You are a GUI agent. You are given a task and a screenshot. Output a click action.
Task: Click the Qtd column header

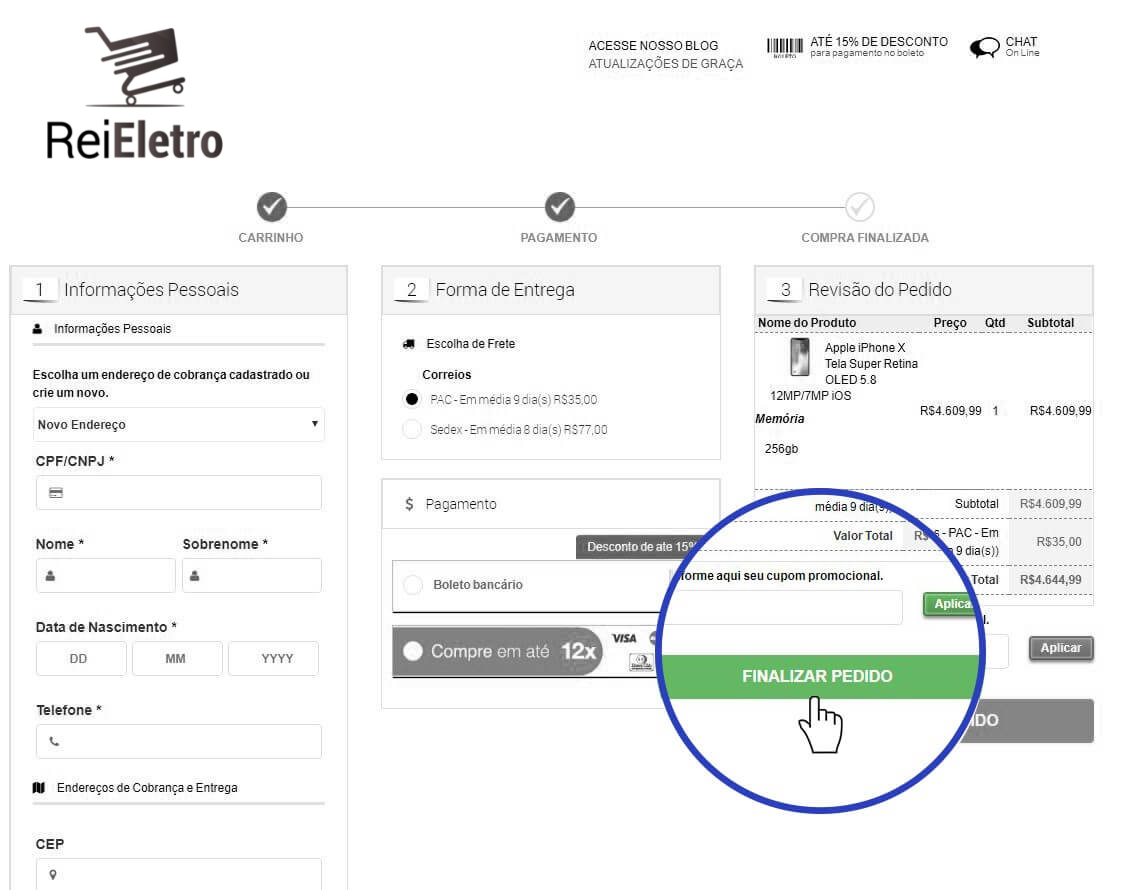(x=995, y=323)
